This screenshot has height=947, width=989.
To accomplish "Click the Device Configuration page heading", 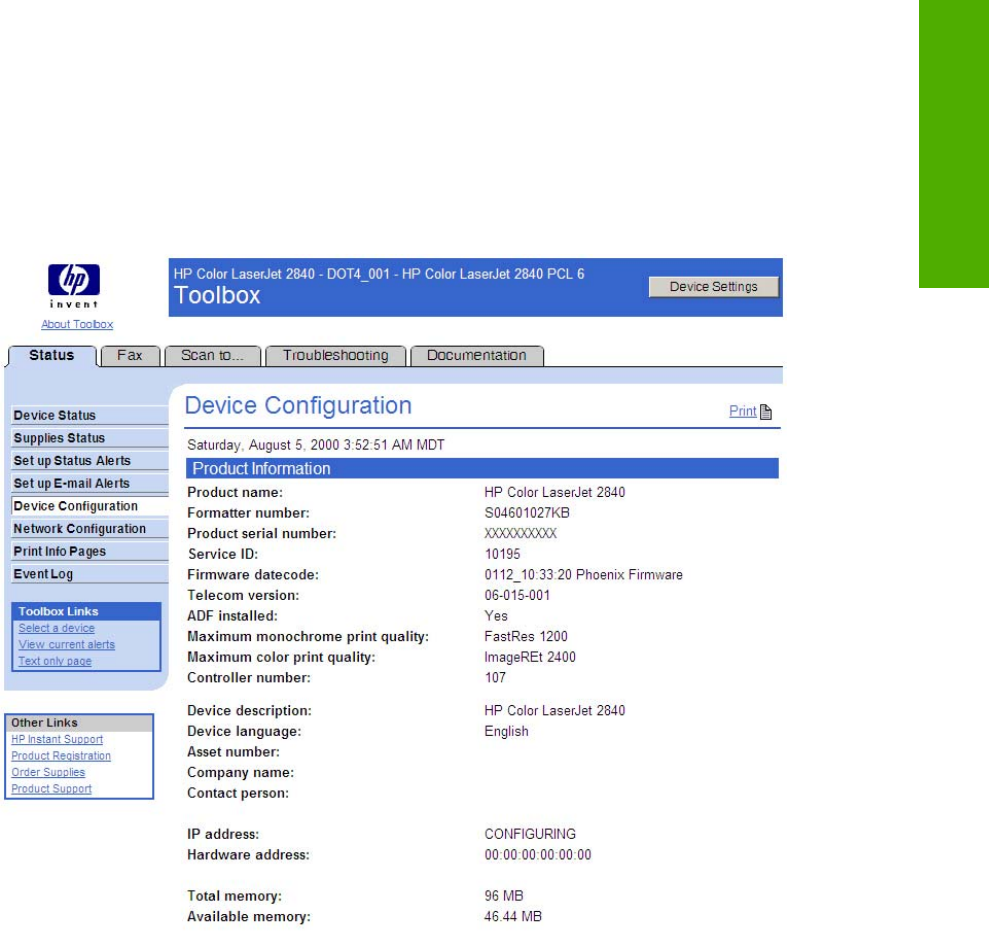I will [x=298, y=406].
